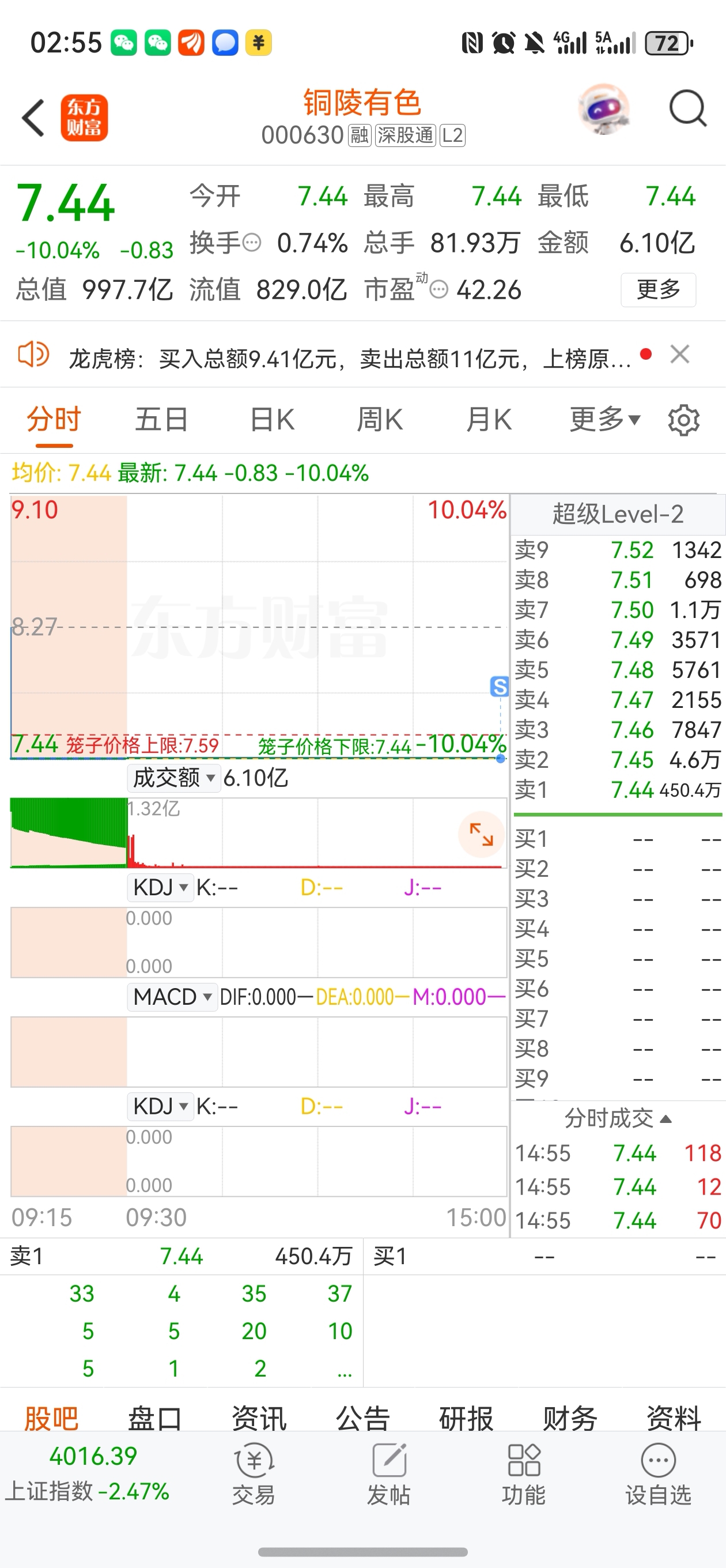The width and height of the screenshot is (726, 1568).
Task: Select the 月K chart tab
Action: click(x=488, y=420)
